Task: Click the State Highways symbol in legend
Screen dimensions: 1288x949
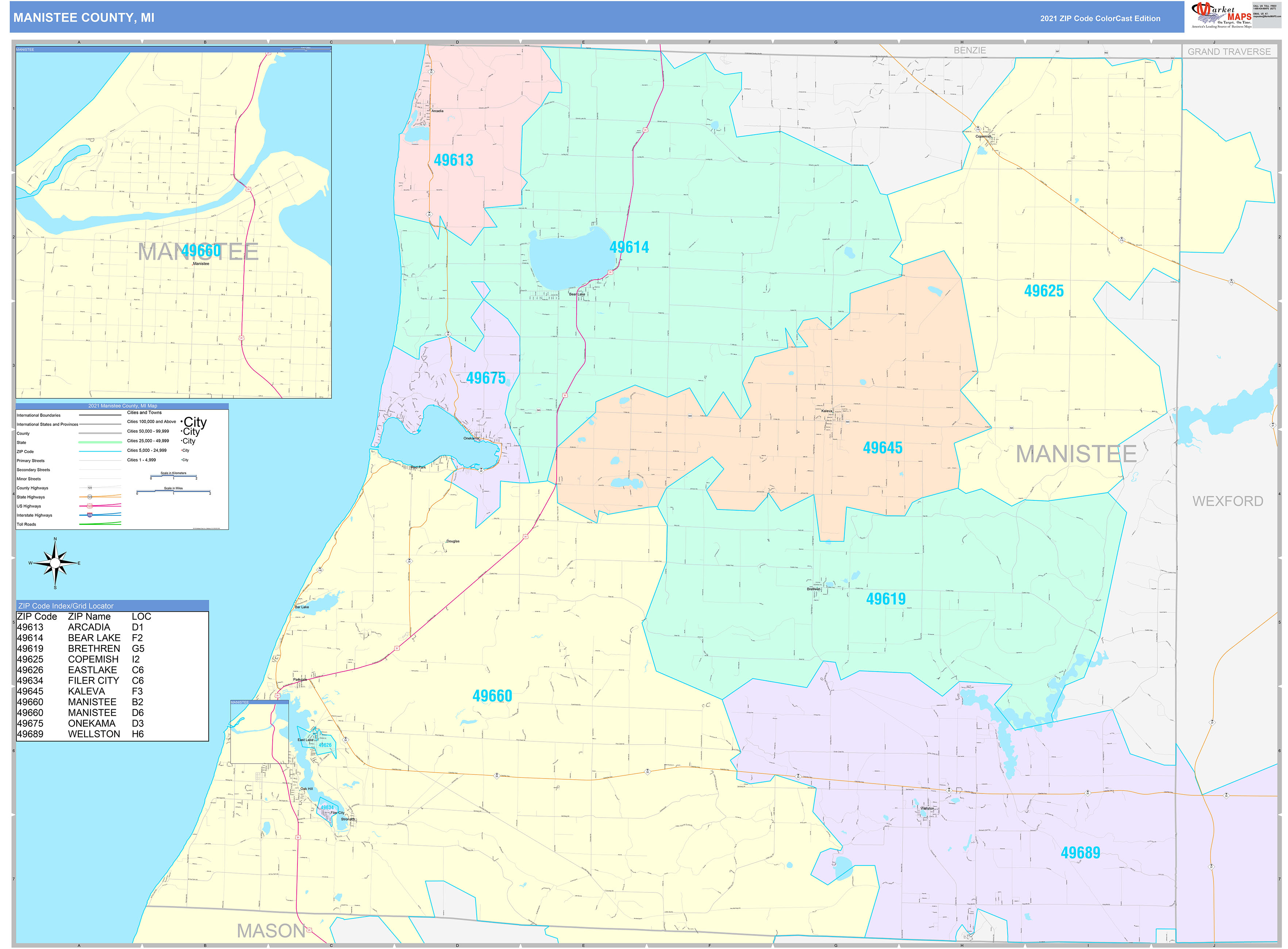Action: [x=90, y=497]
